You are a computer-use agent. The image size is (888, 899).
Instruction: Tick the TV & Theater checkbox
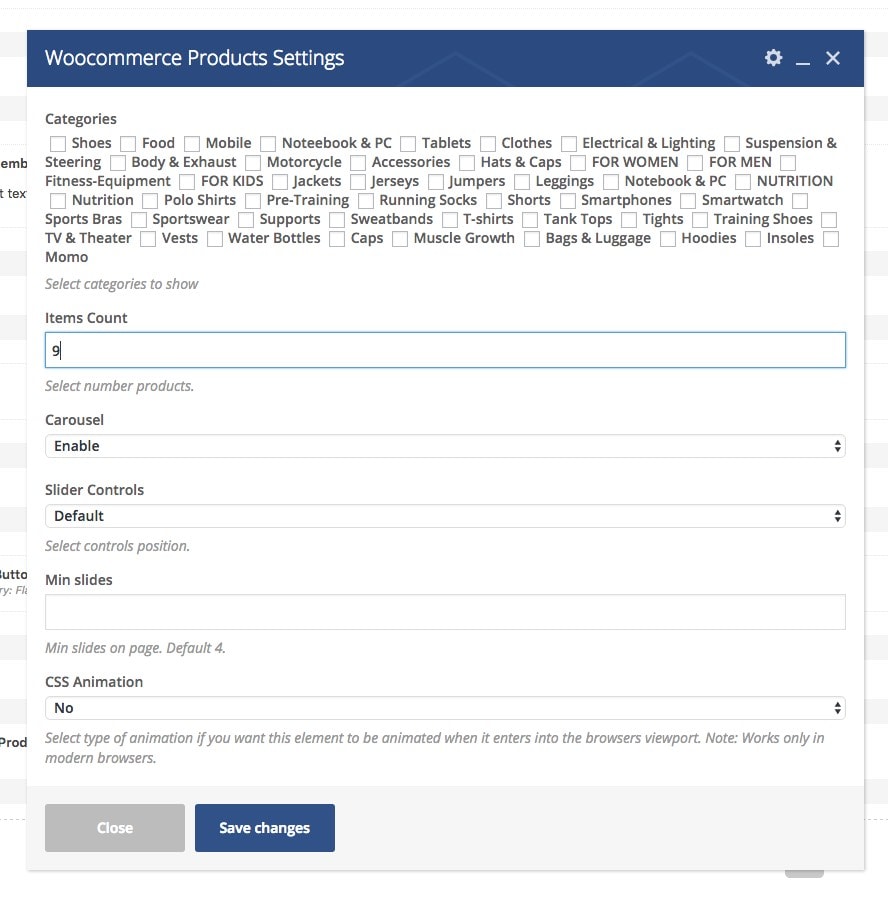[828, 220]
